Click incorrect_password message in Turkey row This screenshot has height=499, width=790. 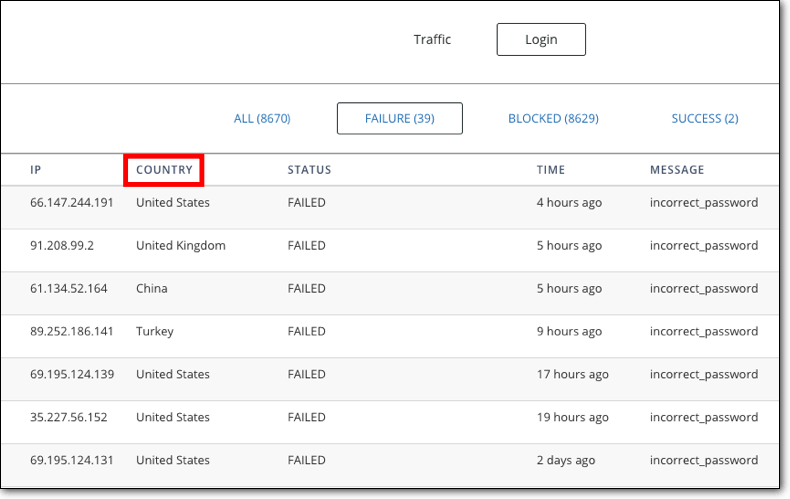(704, 331)
